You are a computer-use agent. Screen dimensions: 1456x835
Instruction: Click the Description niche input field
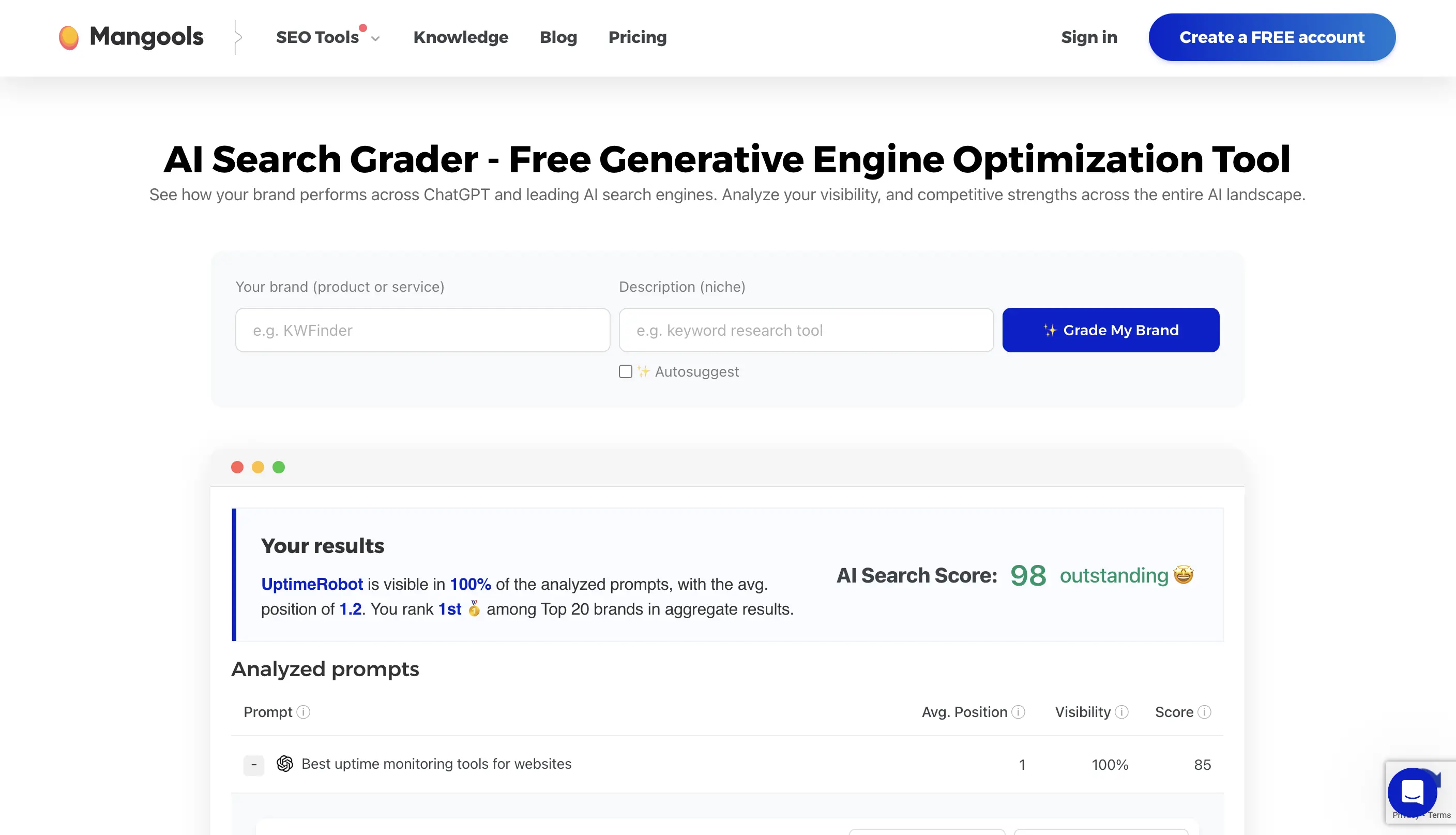click(x=806, y=331)
